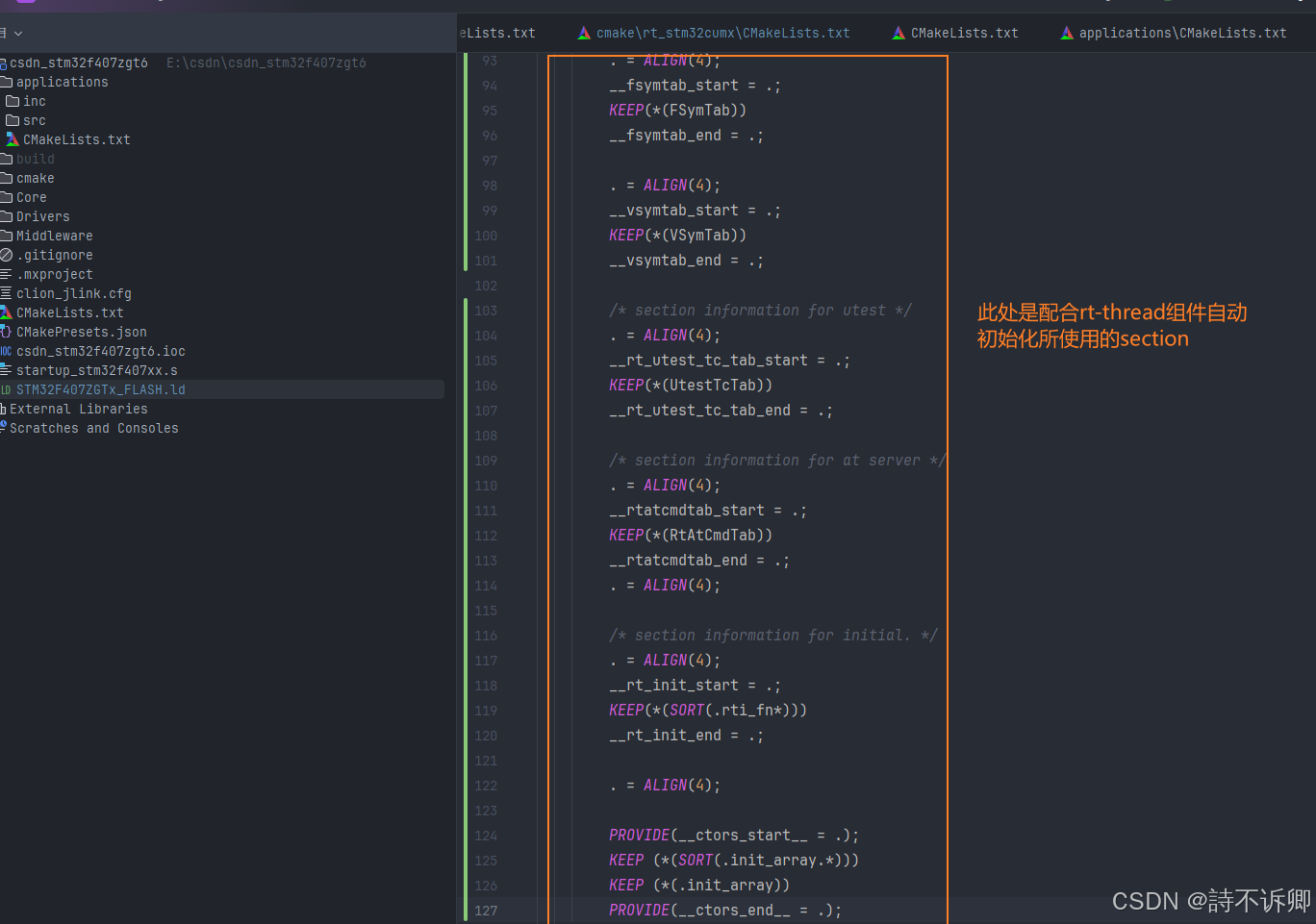Click the comment "section information for initial."
Screen dimensions: 1316x924
772,636
